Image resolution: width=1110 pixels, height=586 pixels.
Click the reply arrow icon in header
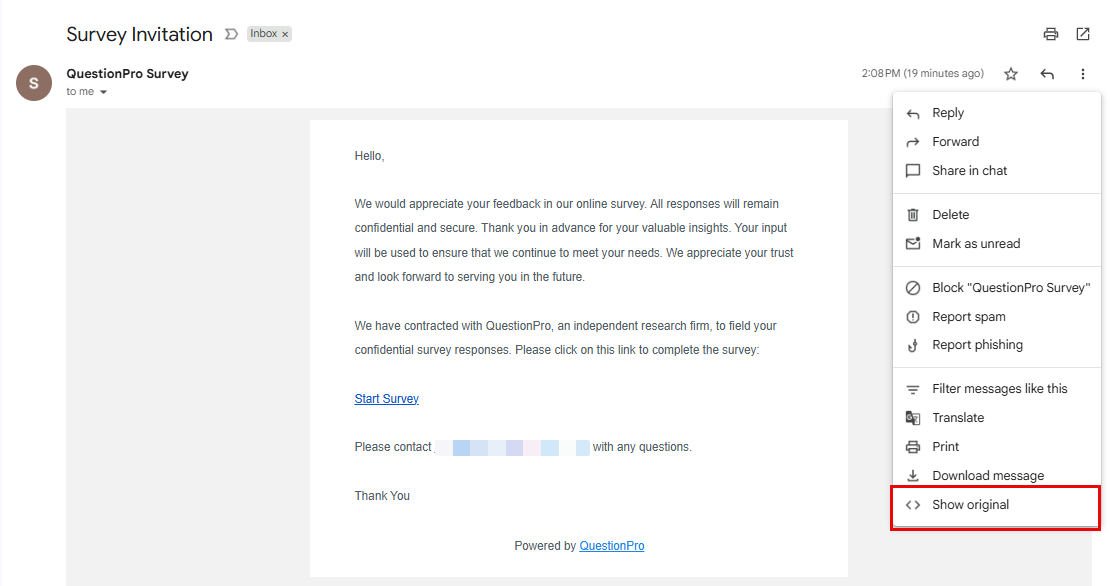[x=1047, y=74]
